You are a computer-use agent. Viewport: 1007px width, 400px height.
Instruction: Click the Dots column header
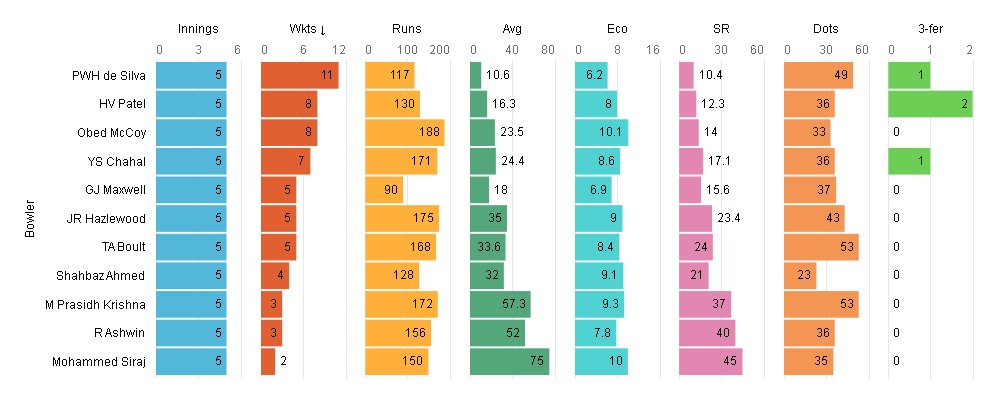(x=826, y=29)
